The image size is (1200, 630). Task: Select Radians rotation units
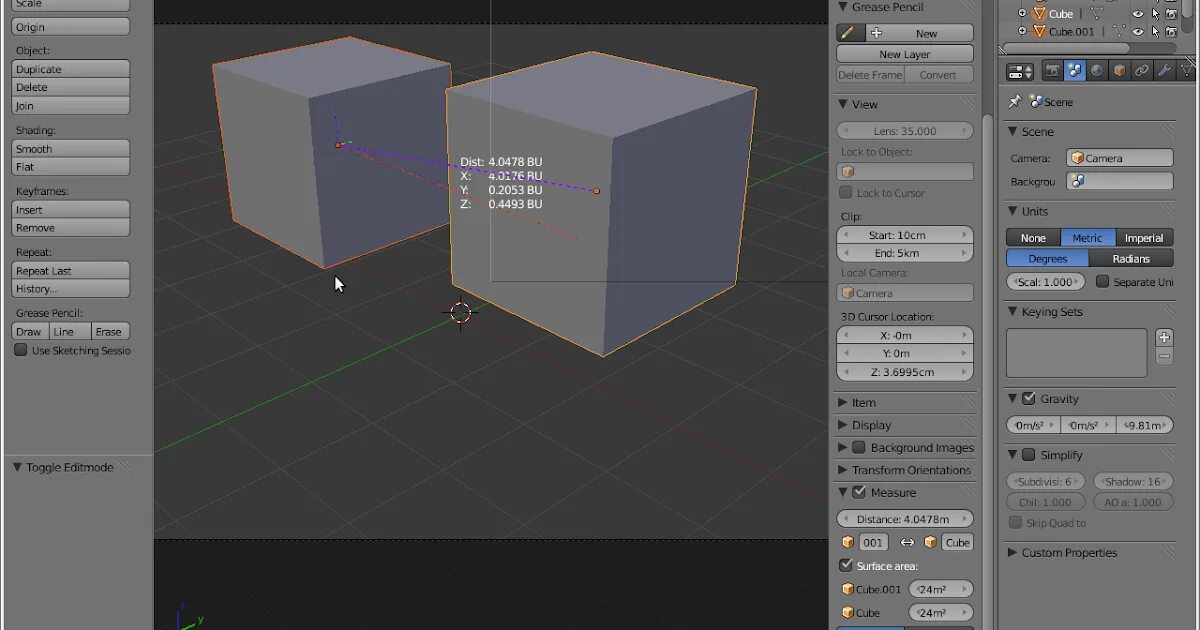(x=1131, y=258)
